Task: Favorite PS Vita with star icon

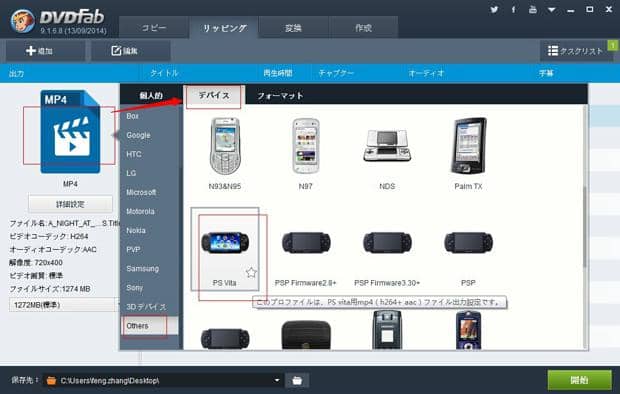Action: click(251, 272)
